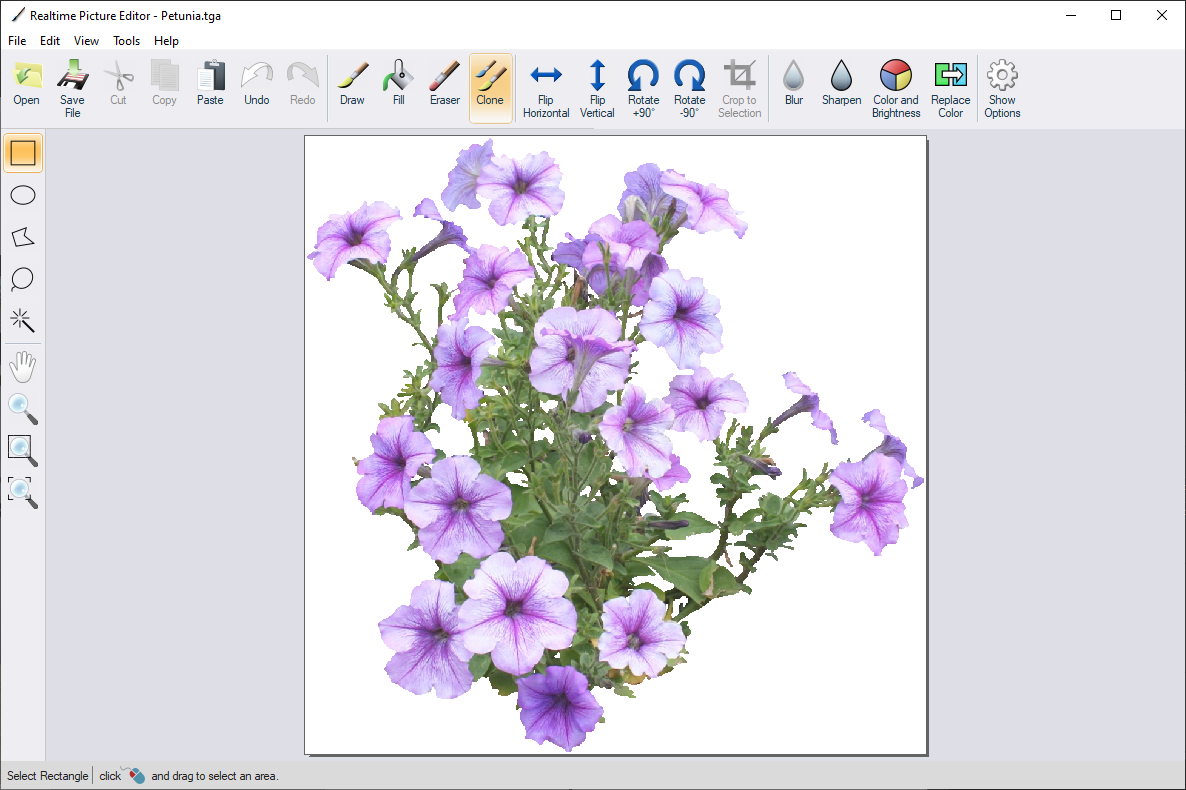Flip the image horizontally
This screenshot has height=790, width=1186.
(546, 85)
